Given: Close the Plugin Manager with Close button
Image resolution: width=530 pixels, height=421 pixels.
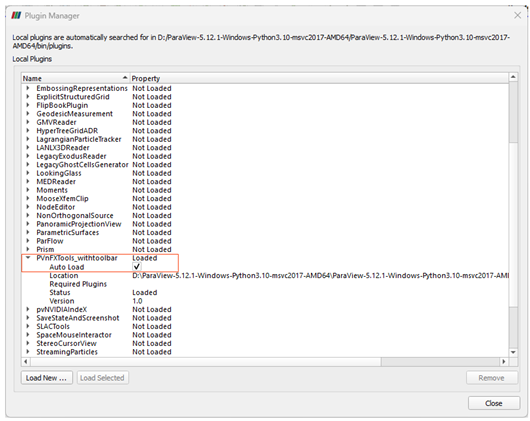Looking at the screenshot, I should (494, 403).
